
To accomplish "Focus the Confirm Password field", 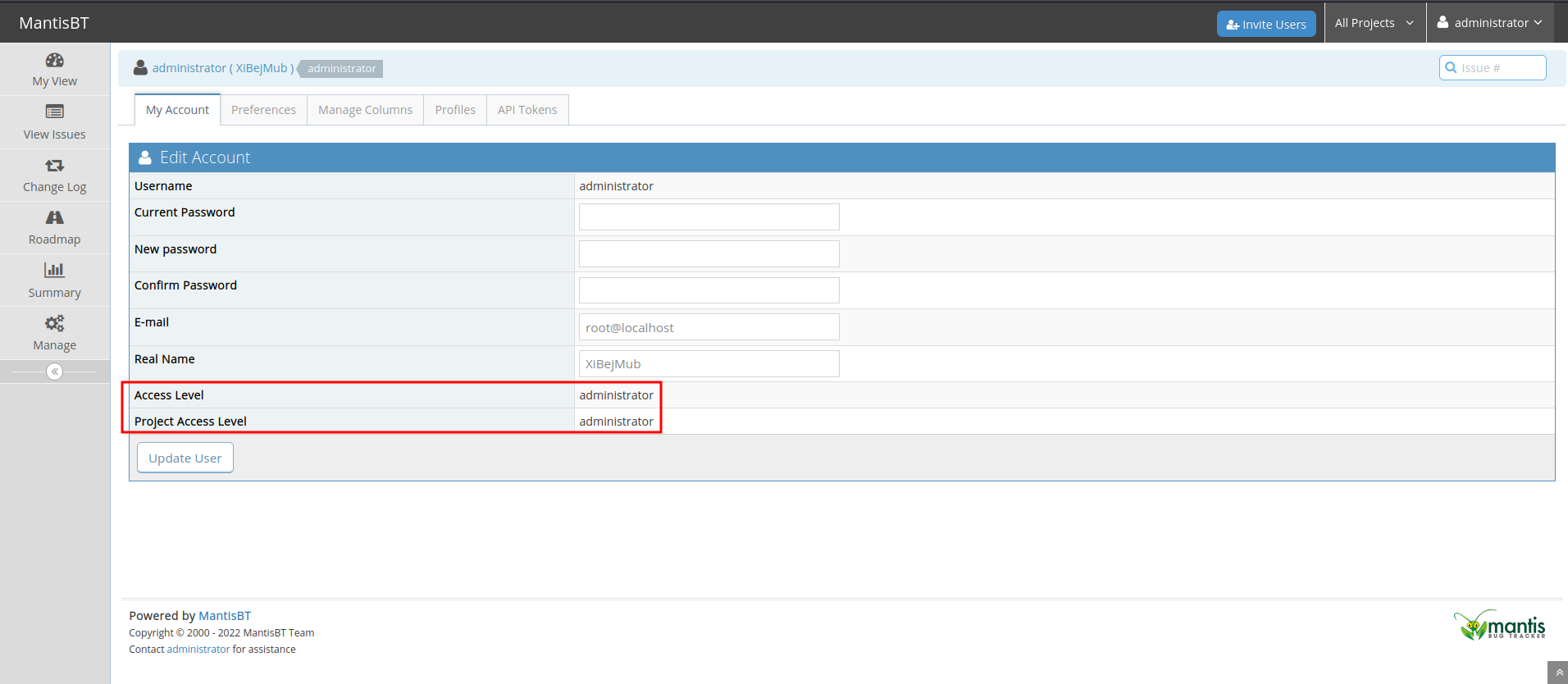I will point(709,290).
